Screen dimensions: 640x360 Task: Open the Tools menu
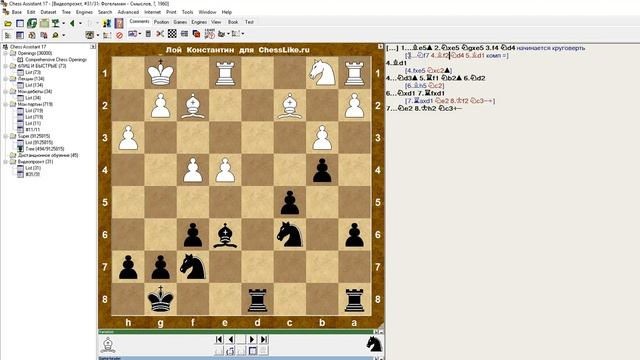[187, 12]
